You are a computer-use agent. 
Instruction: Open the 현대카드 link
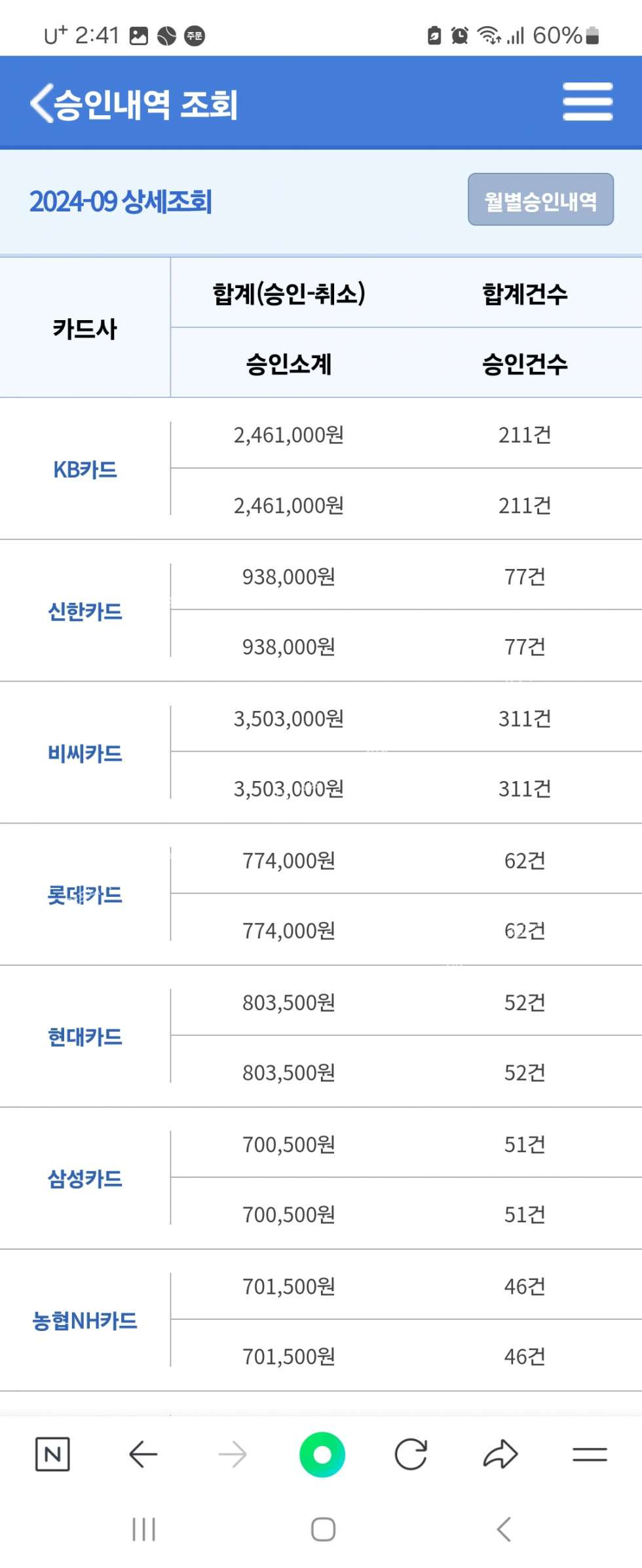85,1037
